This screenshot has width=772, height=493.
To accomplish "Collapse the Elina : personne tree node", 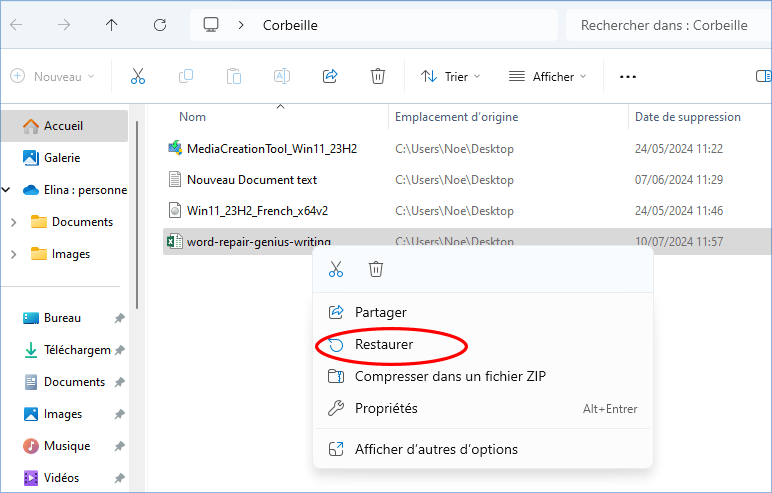I will pos(6,190).
